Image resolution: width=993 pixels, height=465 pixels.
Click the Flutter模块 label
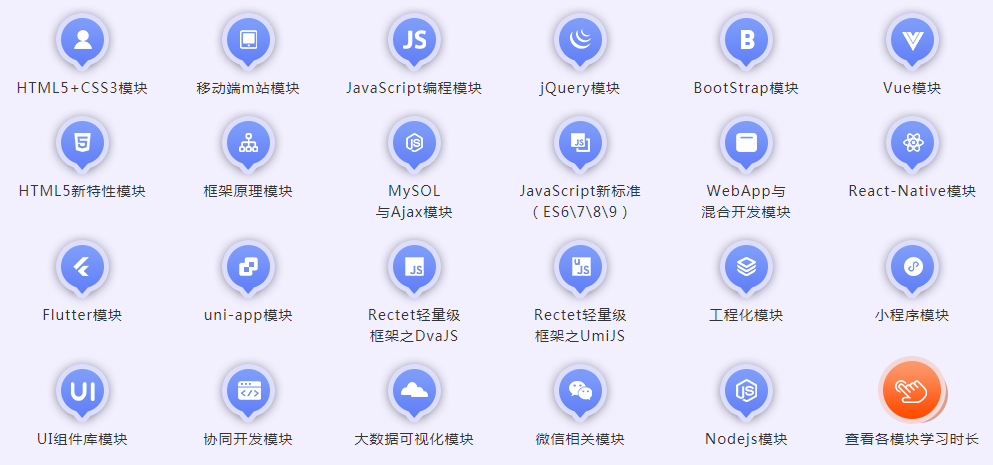coord(82,315)
